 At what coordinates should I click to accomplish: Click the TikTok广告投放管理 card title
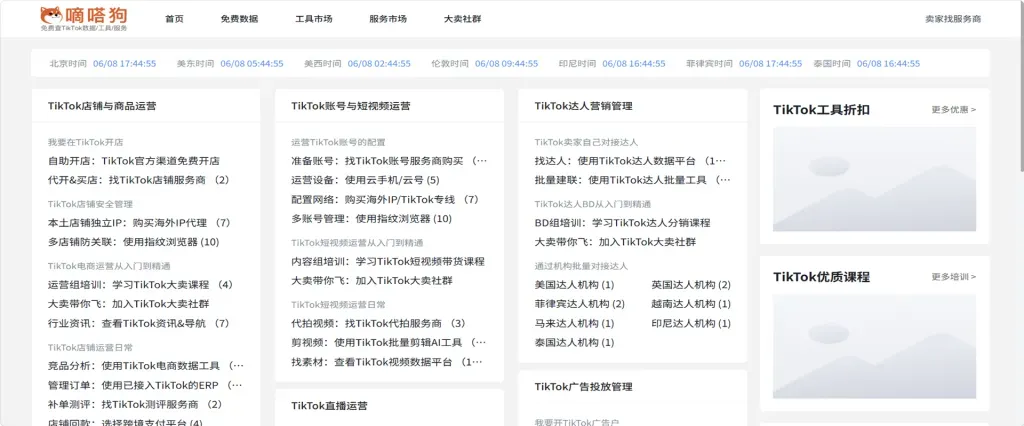tap(583, 387)
